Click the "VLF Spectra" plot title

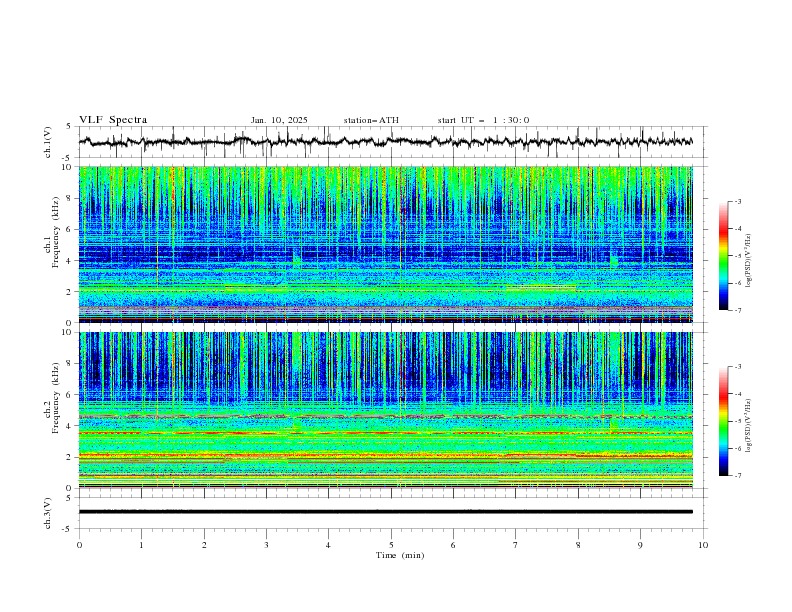[x=113, y=120]
